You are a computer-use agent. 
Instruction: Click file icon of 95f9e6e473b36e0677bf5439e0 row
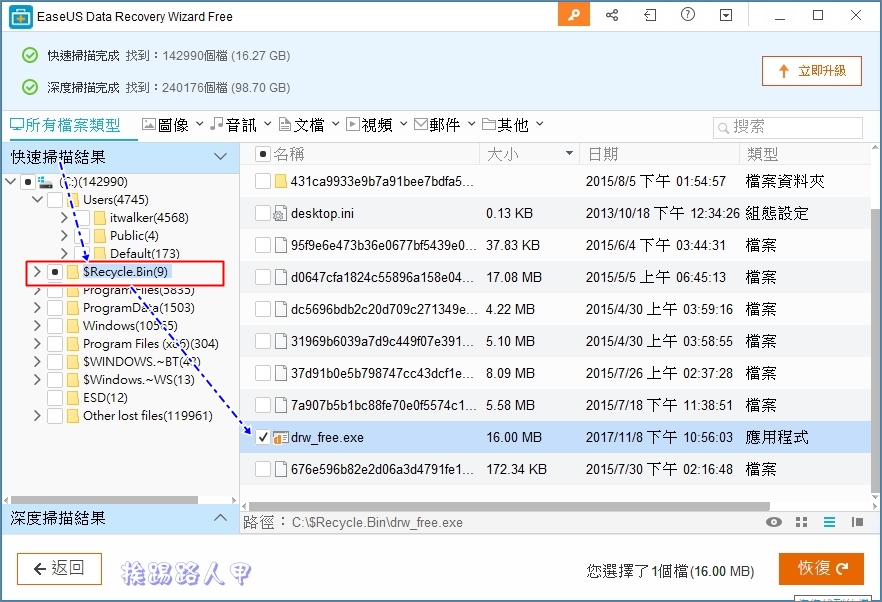[281, 245]
